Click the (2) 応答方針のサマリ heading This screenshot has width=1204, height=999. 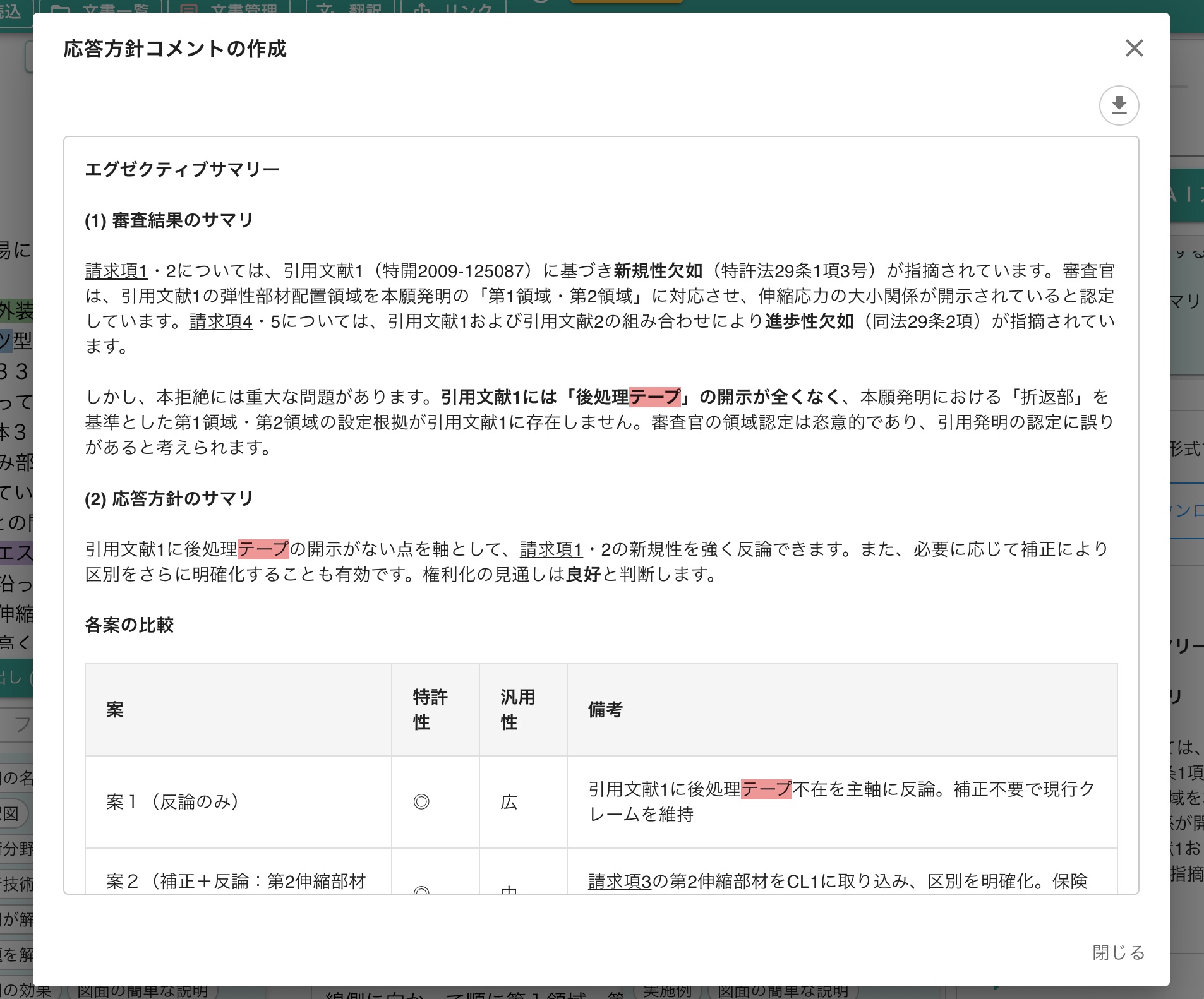169,499
